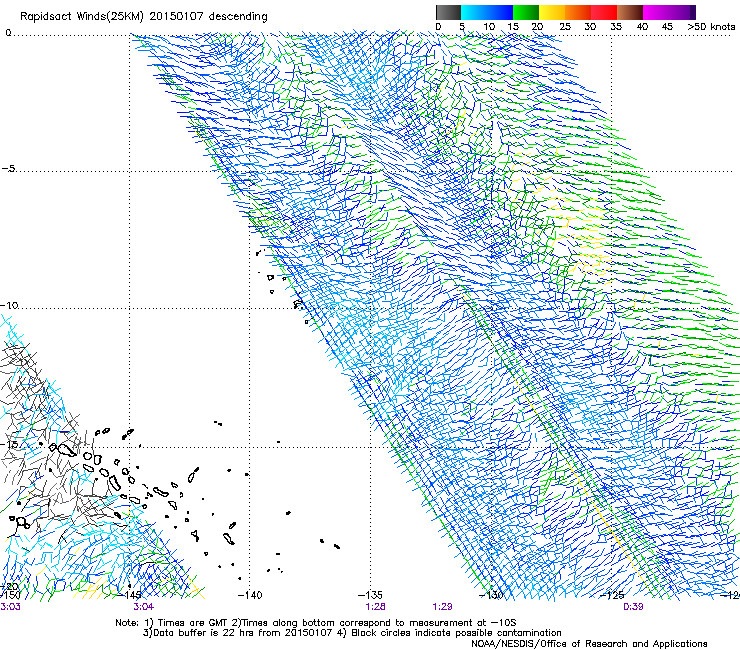Click the gray 0-5 knots color band
This screenshot has width=740, height=650.
click(x=448, y=12)
